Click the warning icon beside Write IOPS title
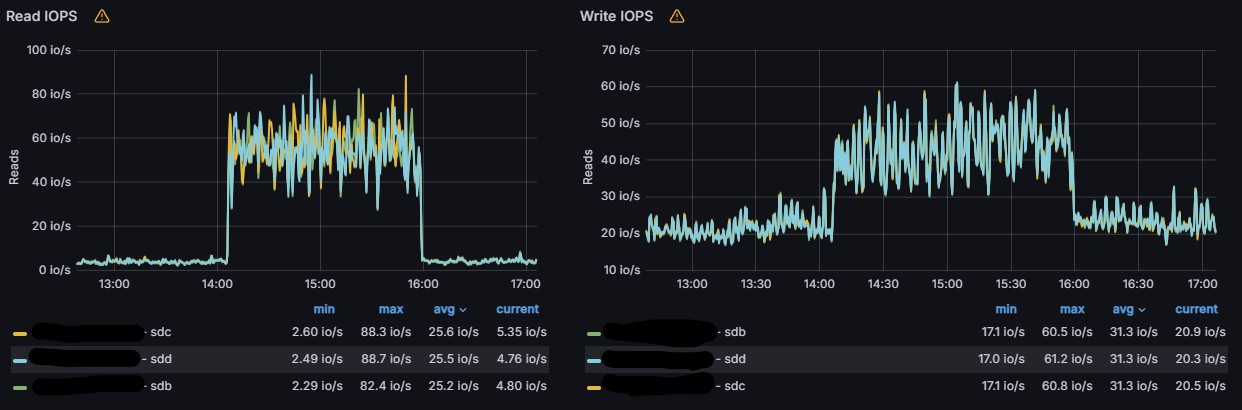The width and height of the screenshot is (1242, 410). pyautogui.click(x=677, y=16)
